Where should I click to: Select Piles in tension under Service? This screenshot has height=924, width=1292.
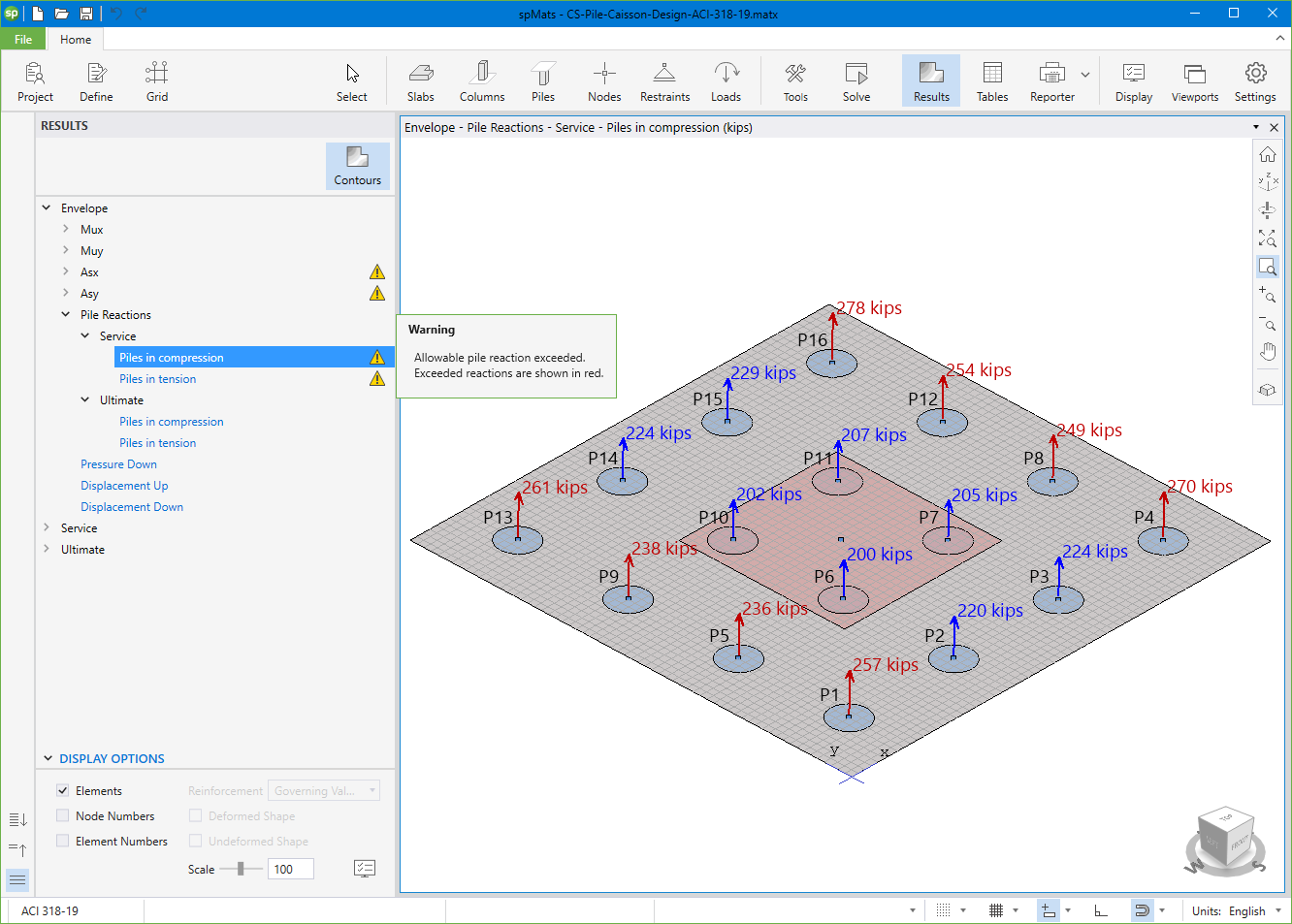157,379
